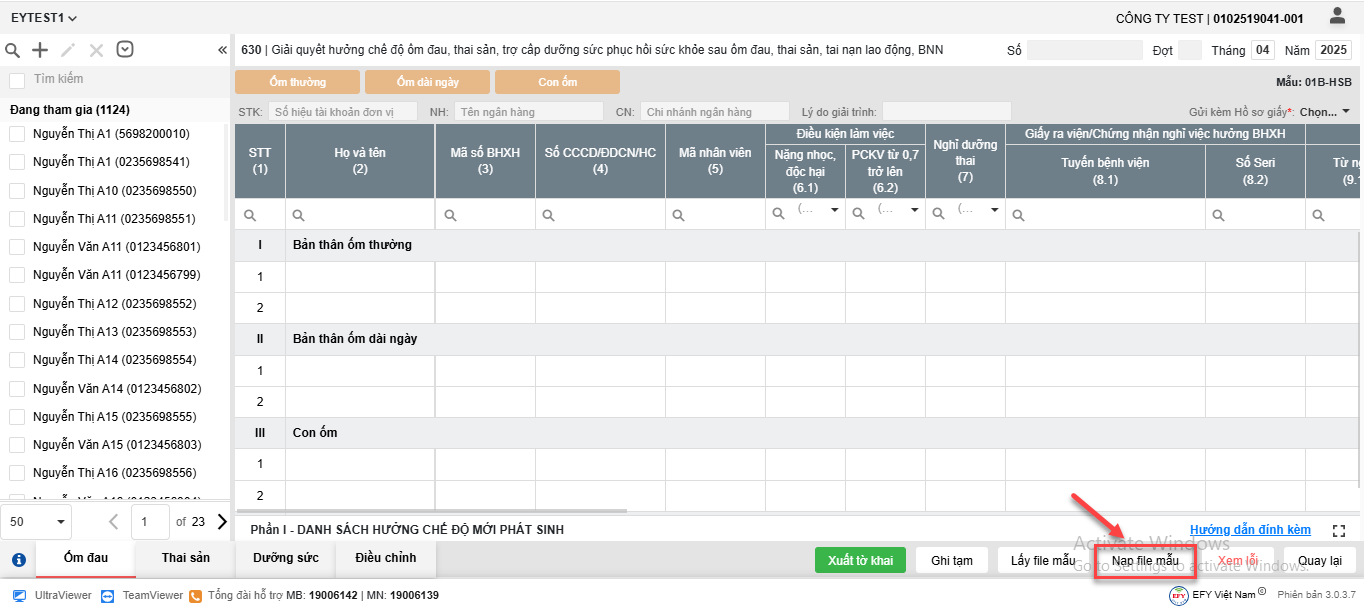Open the page size dropdown showing 50
Image resolution: width=1364 pixels, height=607 pixels.
point(38,521)
